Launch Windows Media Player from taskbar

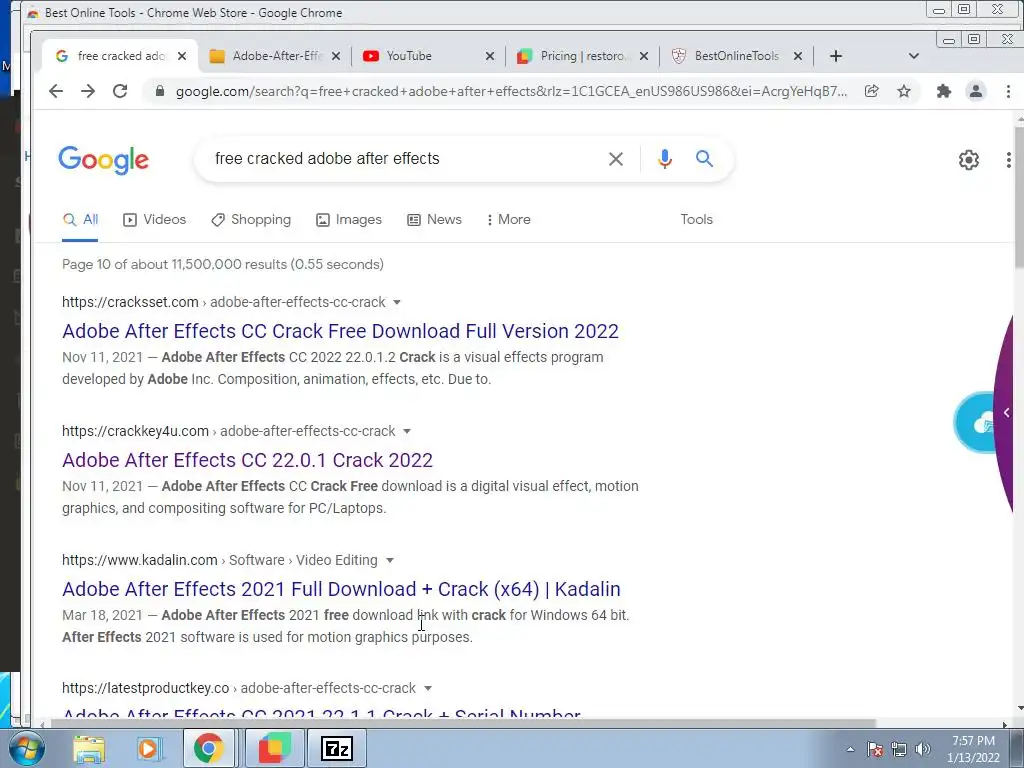pyautogui.click(x=148, y=748)
